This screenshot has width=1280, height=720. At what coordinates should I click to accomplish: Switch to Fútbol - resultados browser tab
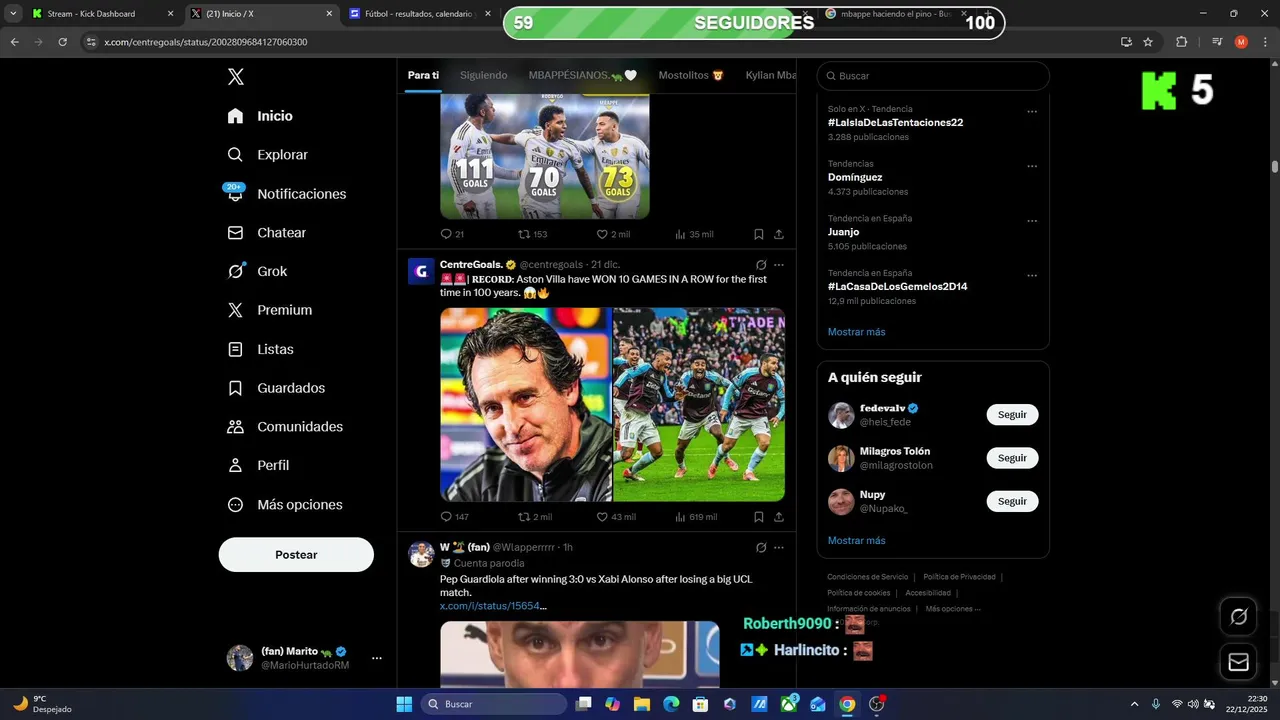420,14
